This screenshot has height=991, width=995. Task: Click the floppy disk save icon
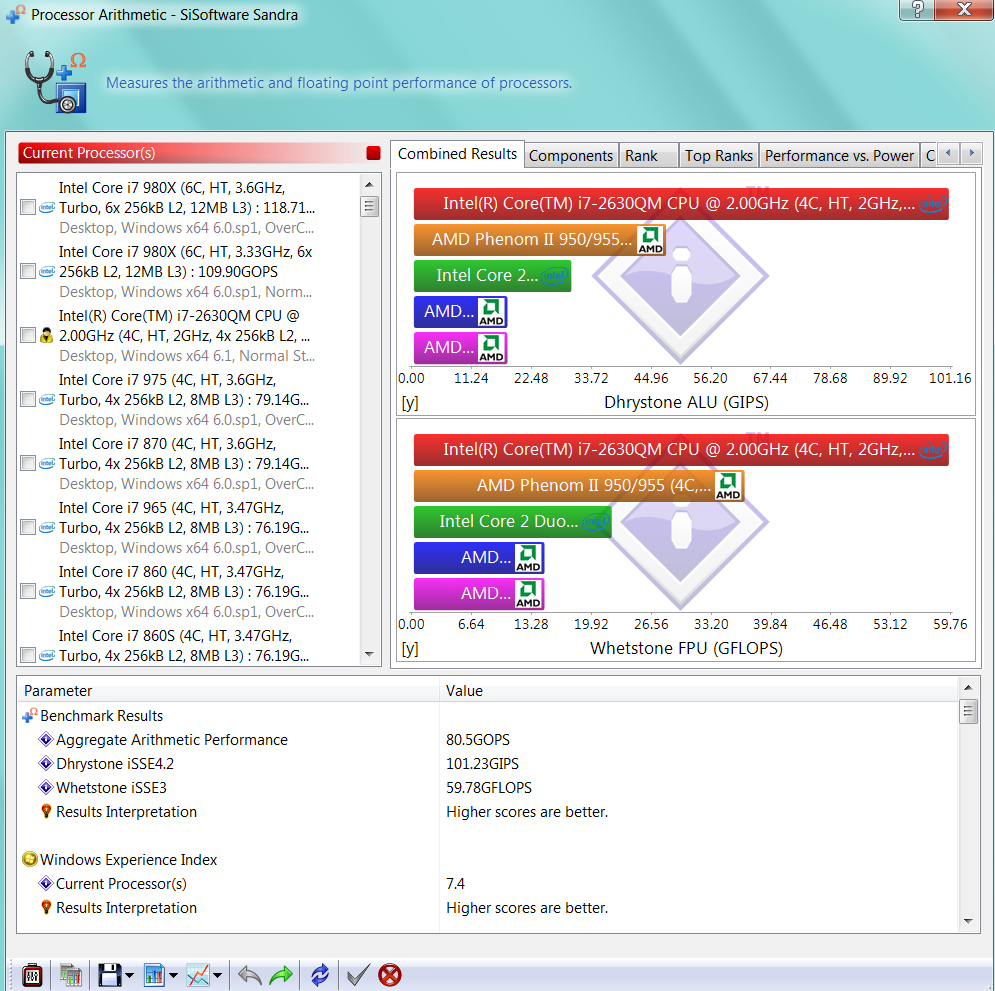coord(109,974)
